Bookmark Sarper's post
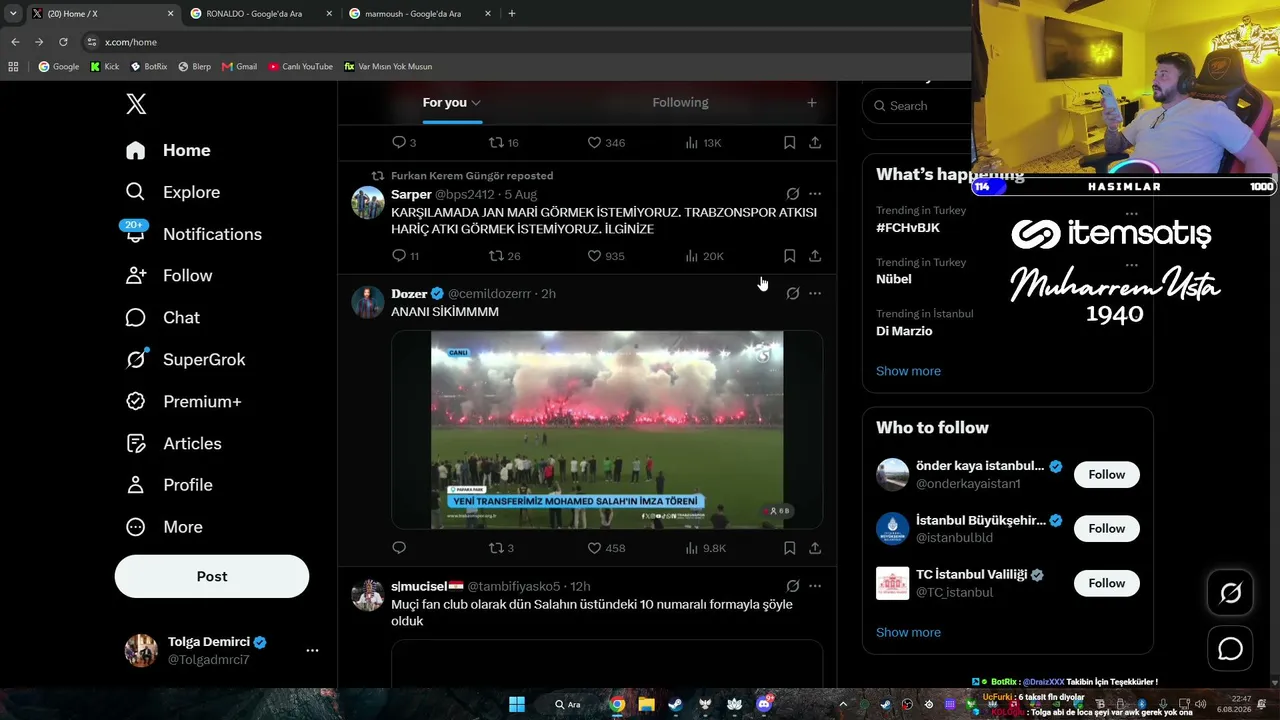Screen dimensions: 1280x720 click(789, 256)
